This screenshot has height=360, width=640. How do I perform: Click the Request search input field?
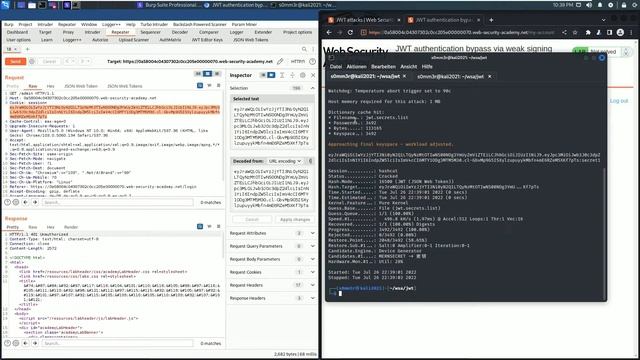tap(118, 202)
